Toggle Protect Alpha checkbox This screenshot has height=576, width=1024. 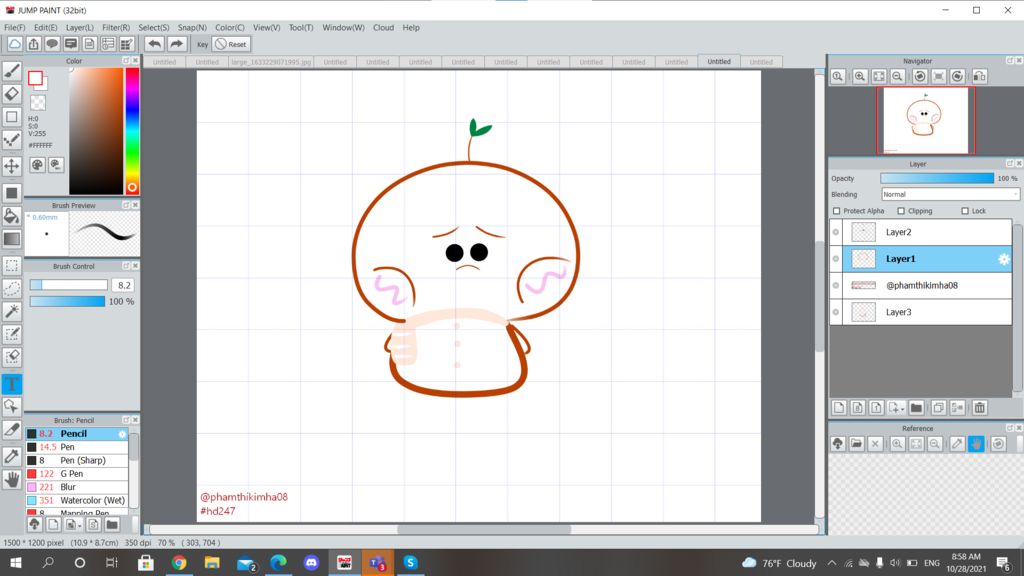(837, 211)
